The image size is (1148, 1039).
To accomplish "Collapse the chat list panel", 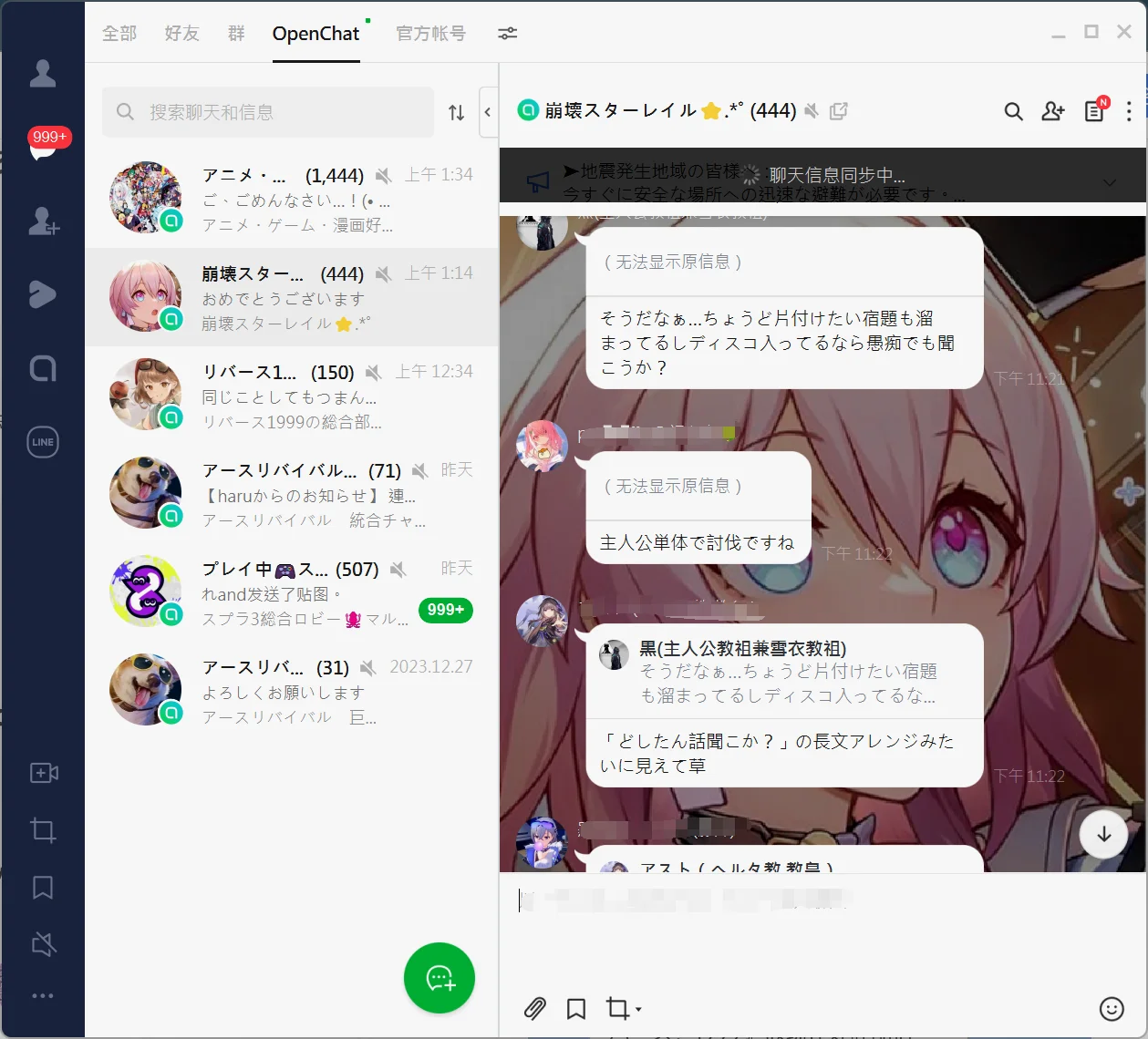I will [x=488, y=112].
